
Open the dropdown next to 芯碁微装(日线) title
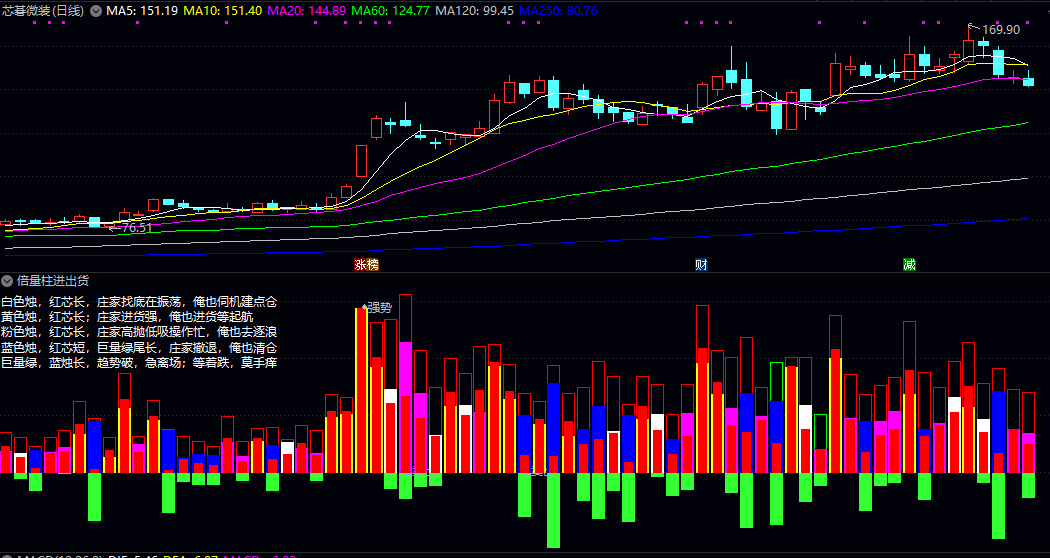(96, 11)
